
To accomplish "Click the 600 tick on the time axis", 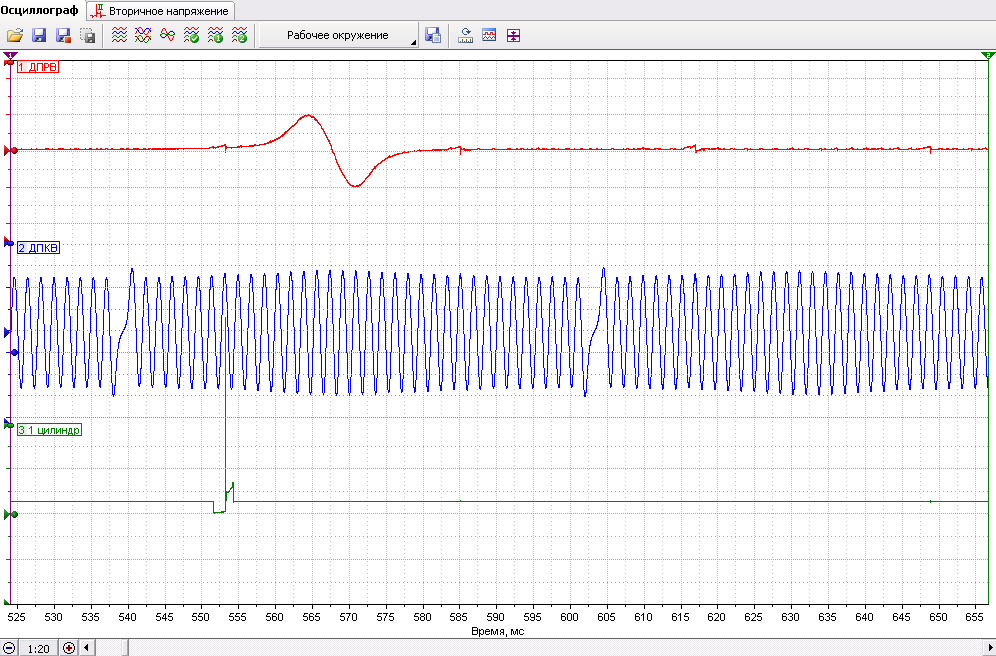I will [x=570, y=617].
